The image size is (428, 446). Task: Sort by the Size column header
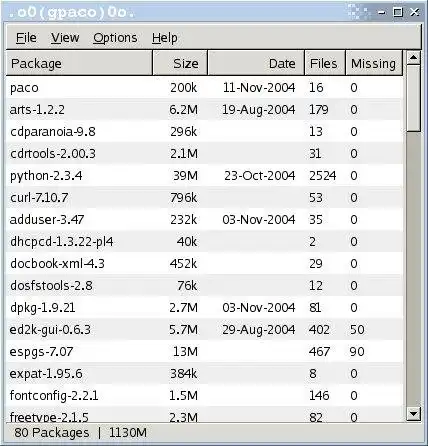[x=180, y=63]
